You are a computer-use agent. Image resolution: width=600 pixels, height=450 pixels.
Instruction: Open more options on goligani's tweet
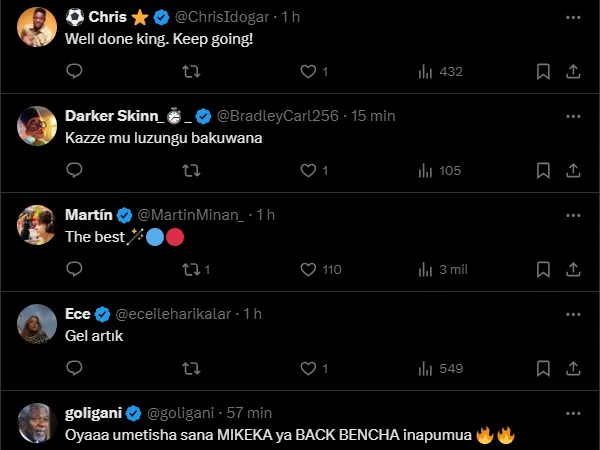coord(571,412)
